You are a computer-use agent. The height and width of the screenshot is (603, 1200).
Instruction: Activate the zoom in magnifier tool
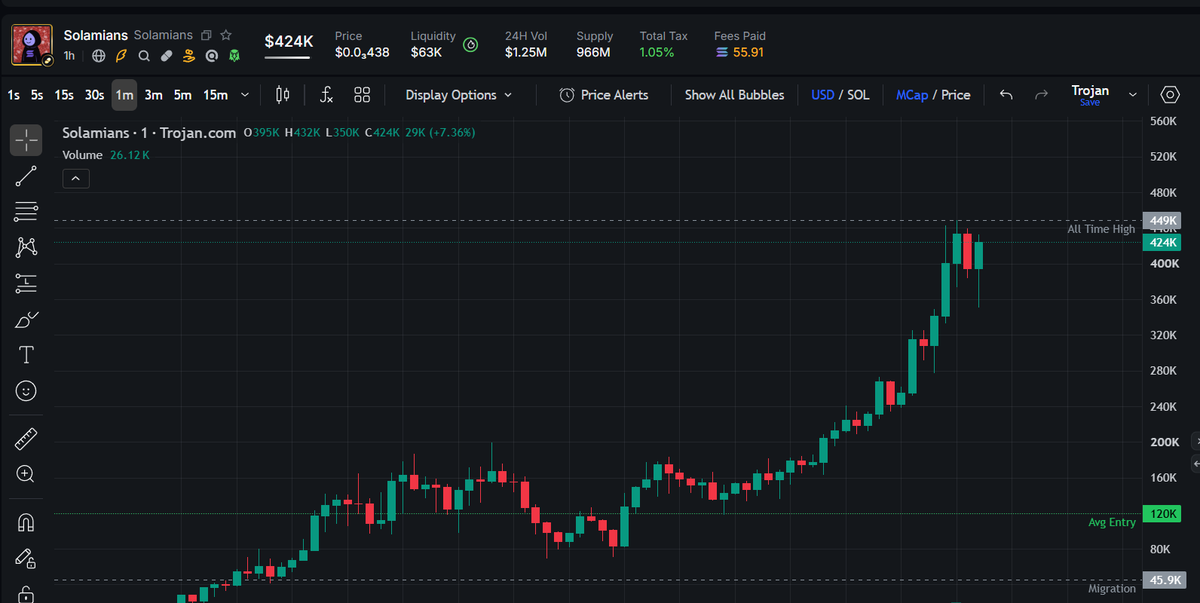(26, 474)
